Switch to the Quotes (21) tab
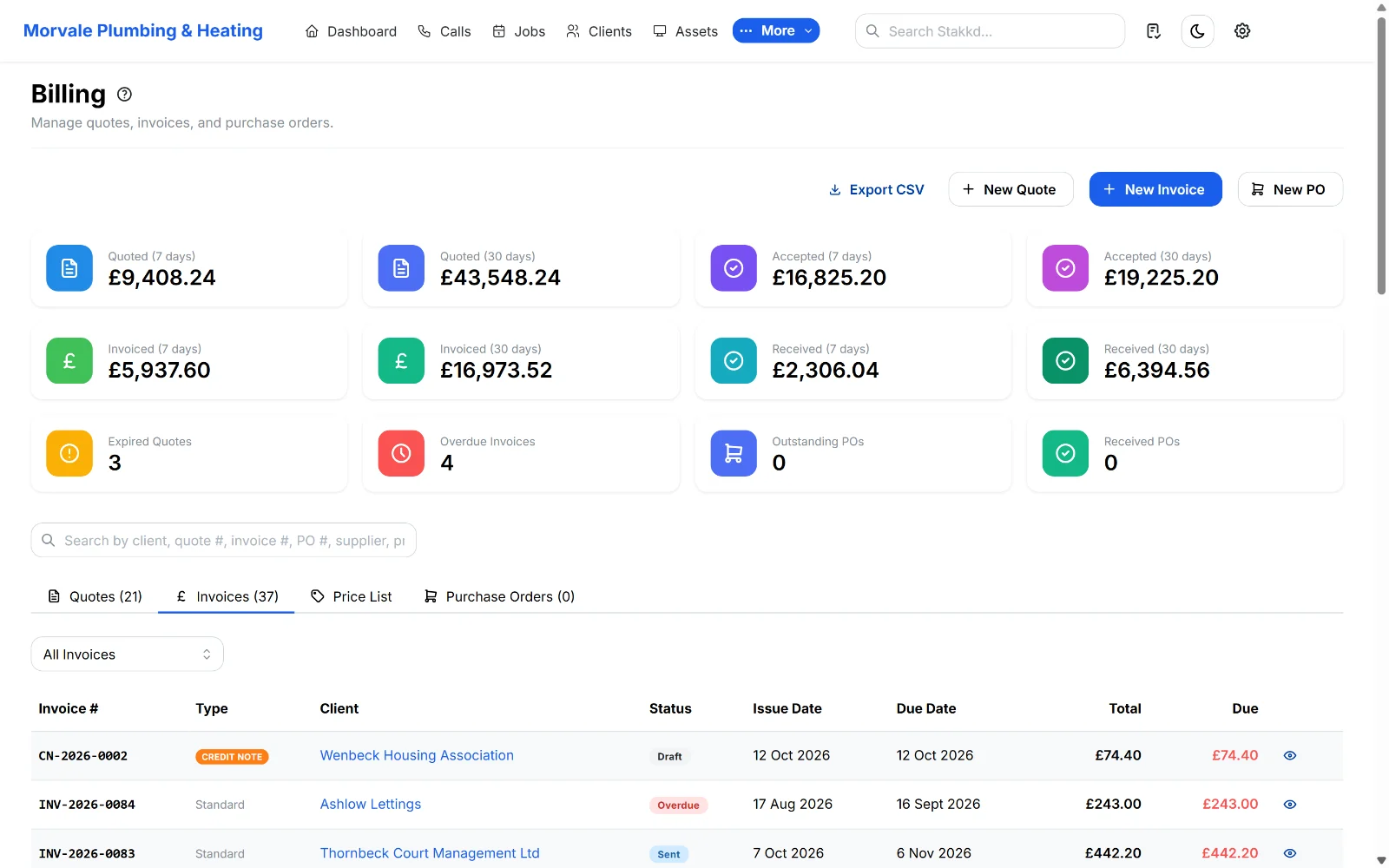 coord(95,596)
